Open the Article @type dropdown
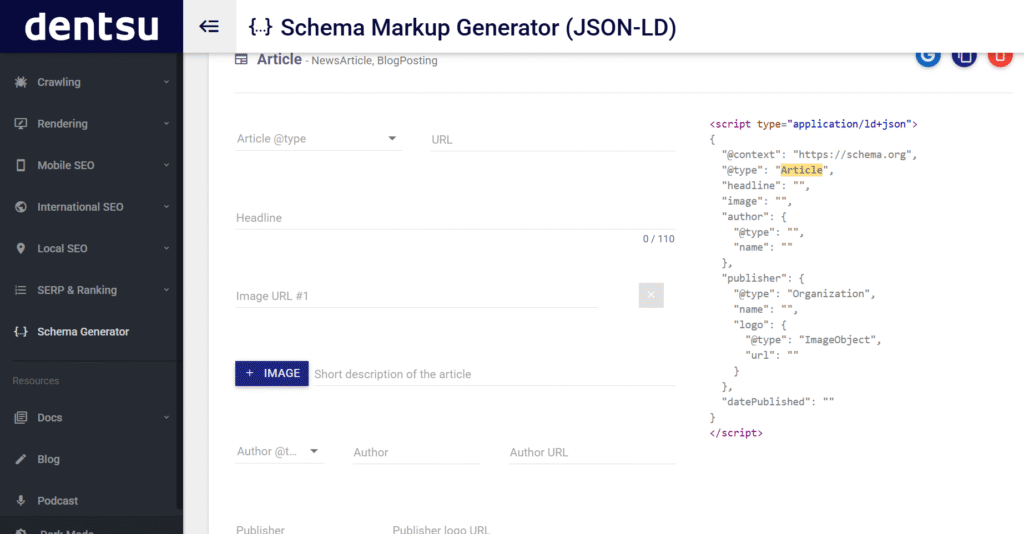Screen dimensions: 1024x534 coord(318,138)
